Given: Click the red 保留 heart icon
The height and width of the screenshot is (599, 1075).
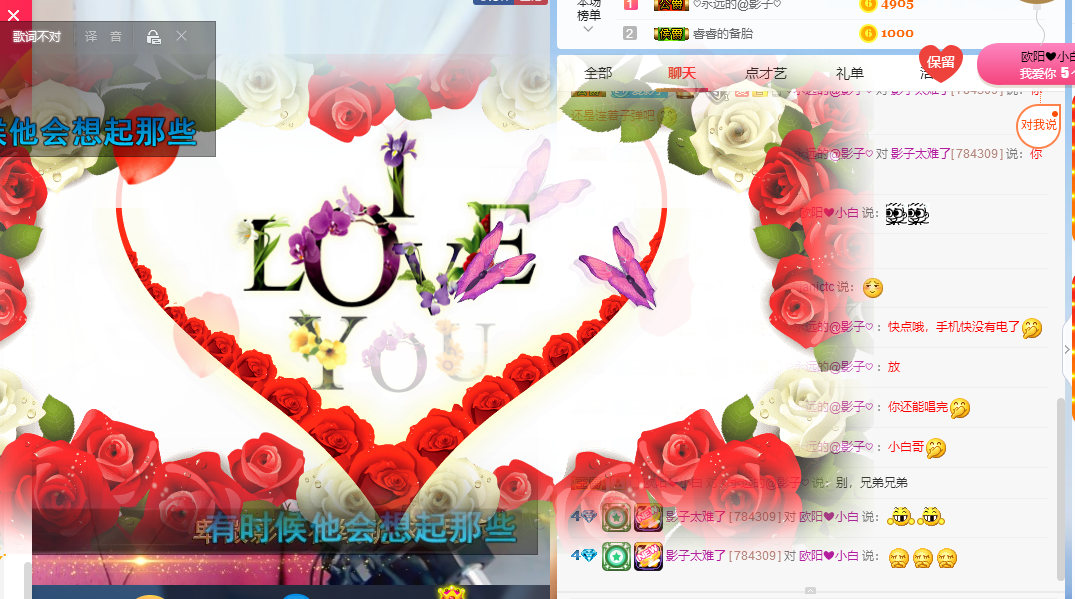Looking at the screenshot, I should (941, 63).
